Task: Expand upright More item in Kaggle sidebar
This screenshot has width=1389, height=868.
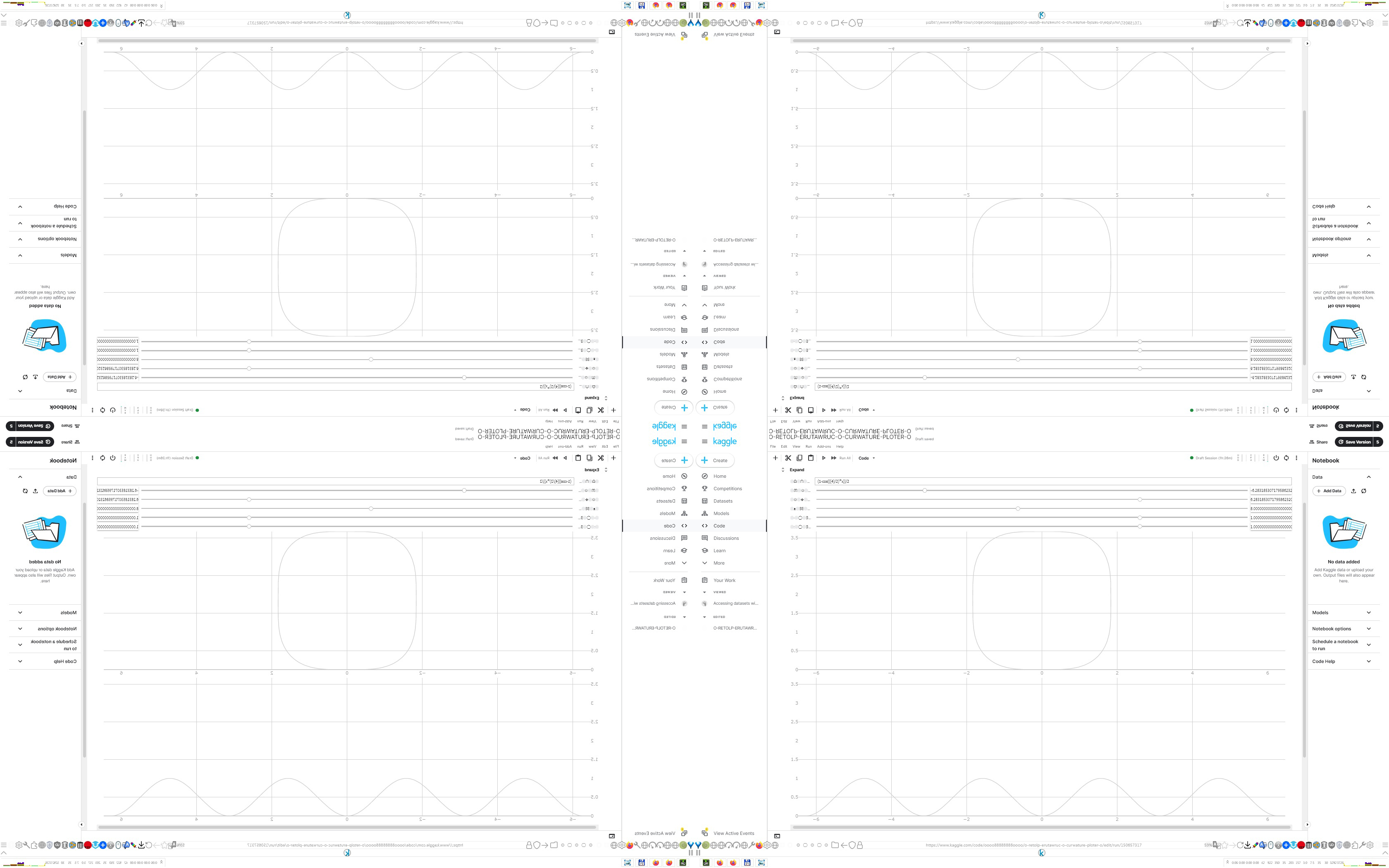Action: click(718, 563)
